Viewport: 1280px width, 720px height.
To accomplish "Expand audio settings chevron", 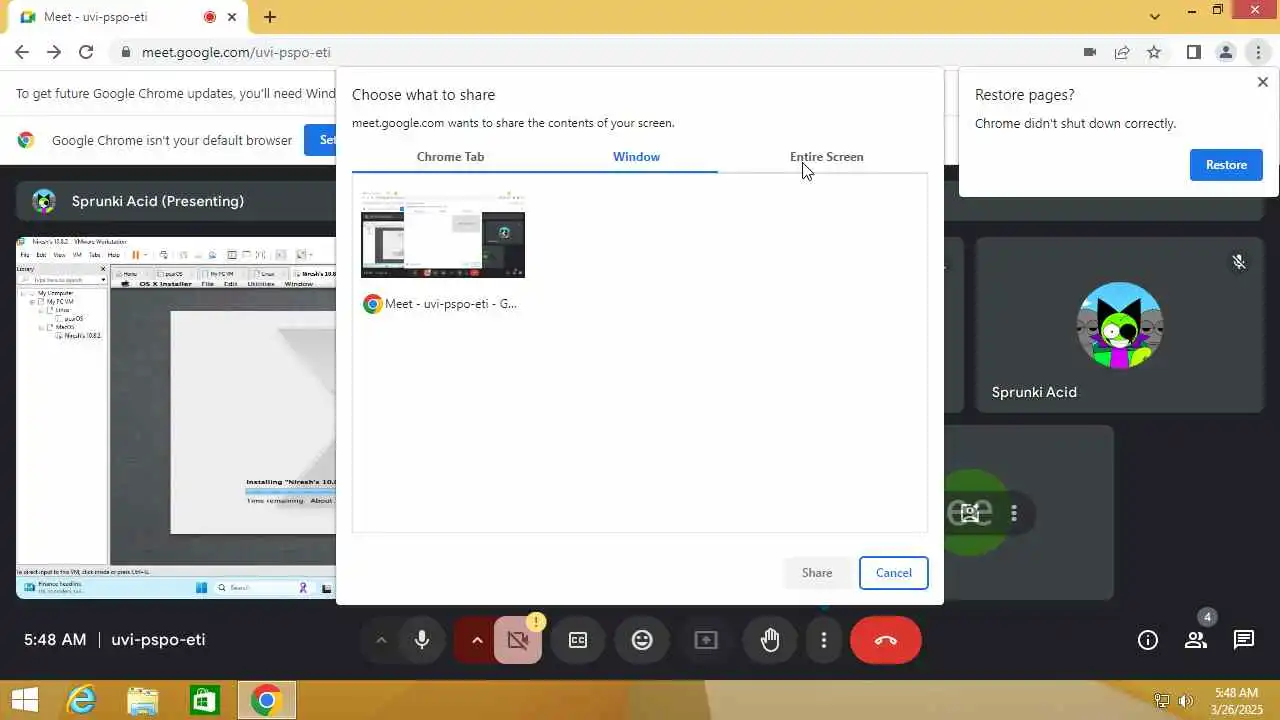I will [381, 640].
